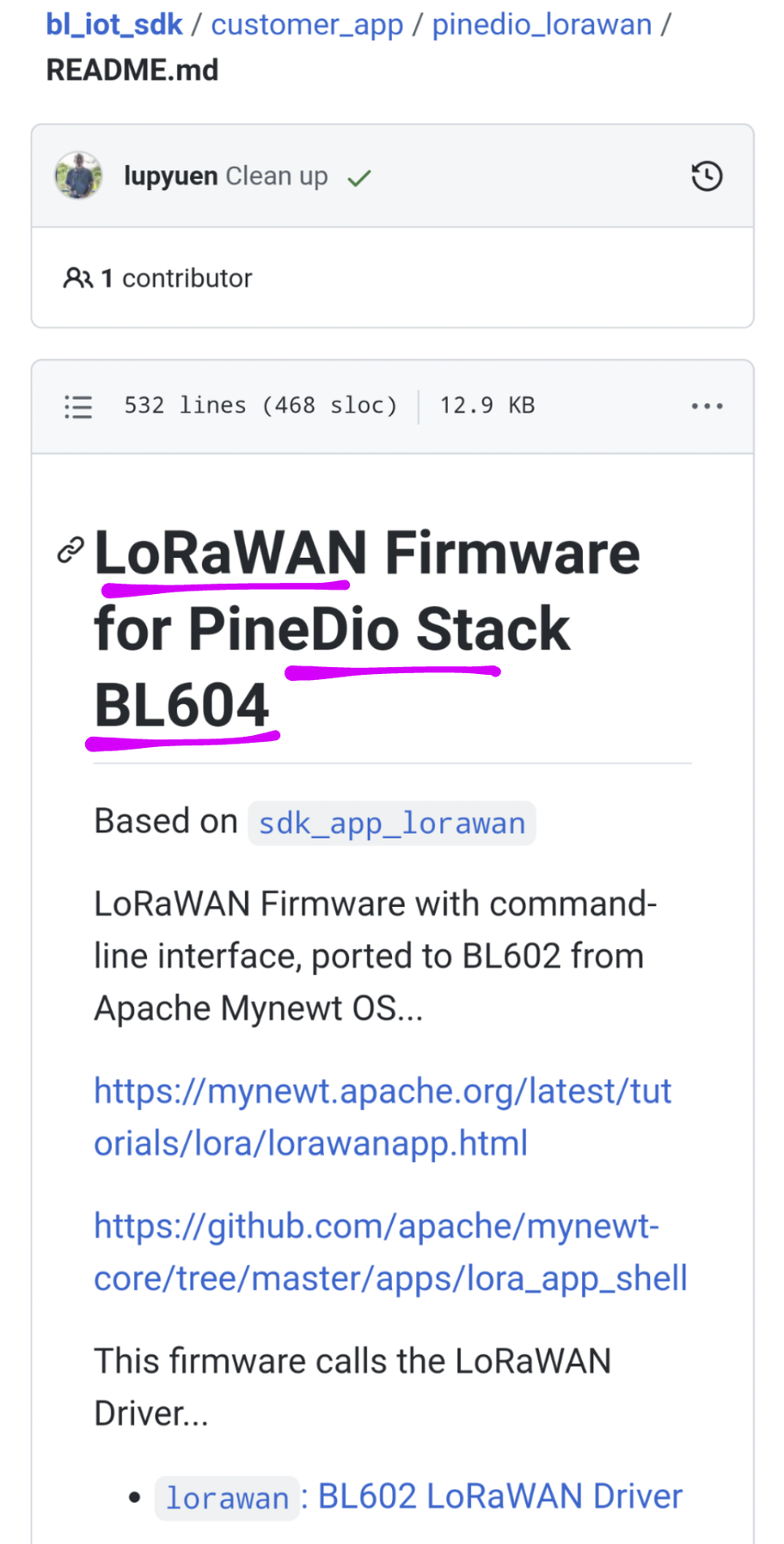Open the "Clean up" commit message
The image size is (784, 1544).
277,176
